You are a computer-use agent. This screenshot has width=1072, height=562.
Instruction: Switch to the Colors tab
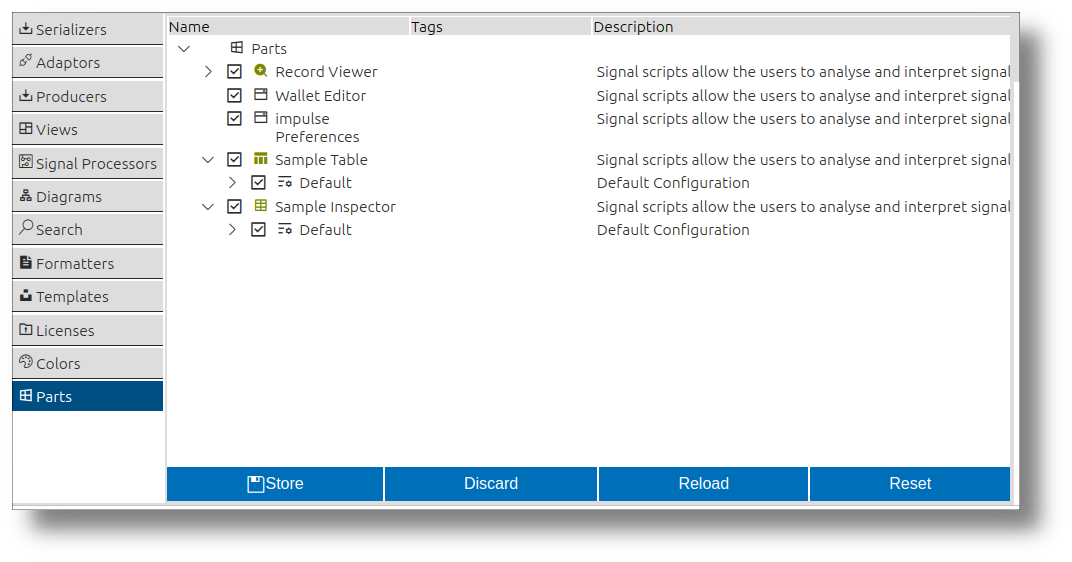coord(88,363)
